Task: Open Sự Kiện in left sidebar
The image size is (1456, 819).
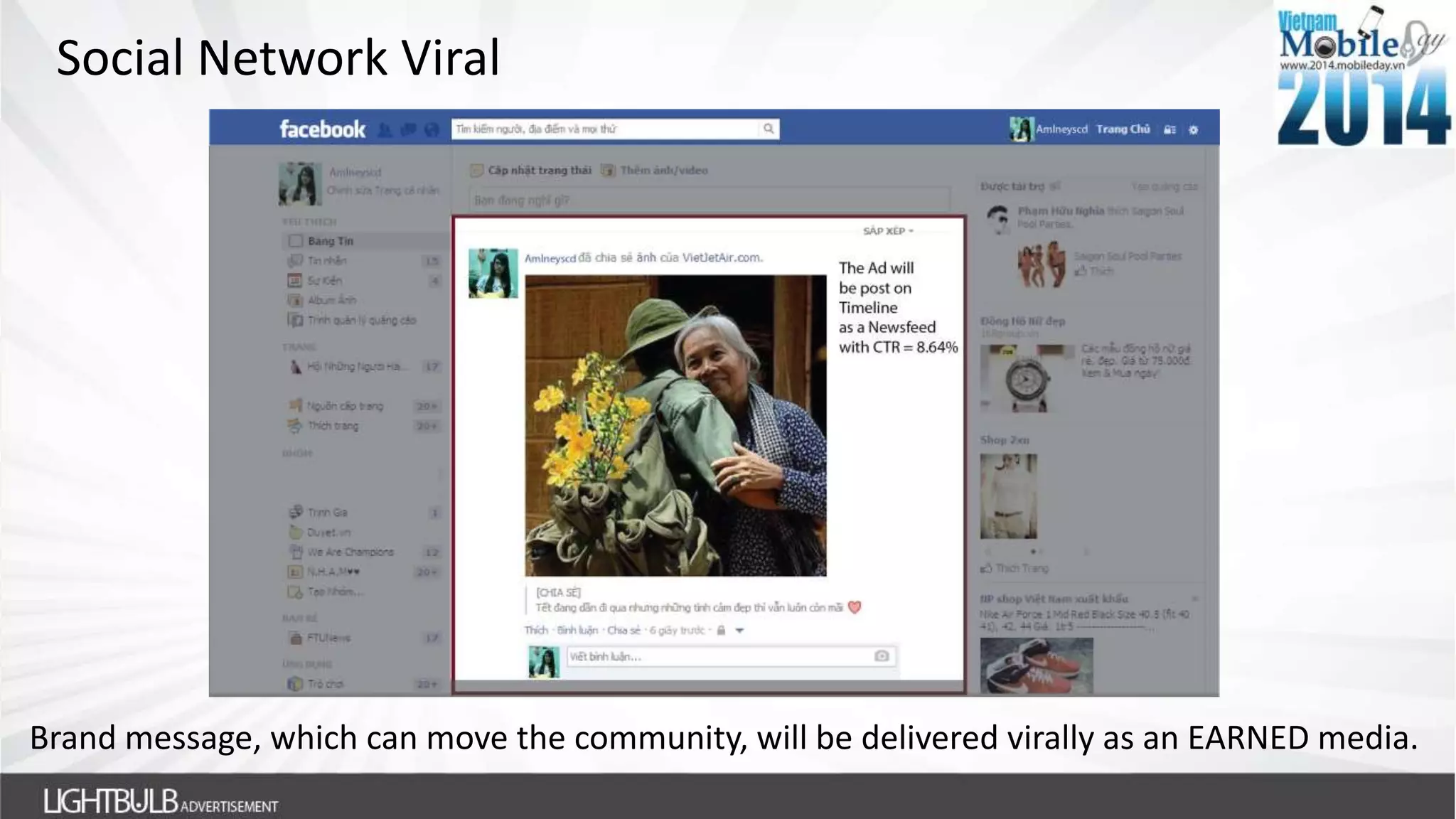Action: [363, 281]
